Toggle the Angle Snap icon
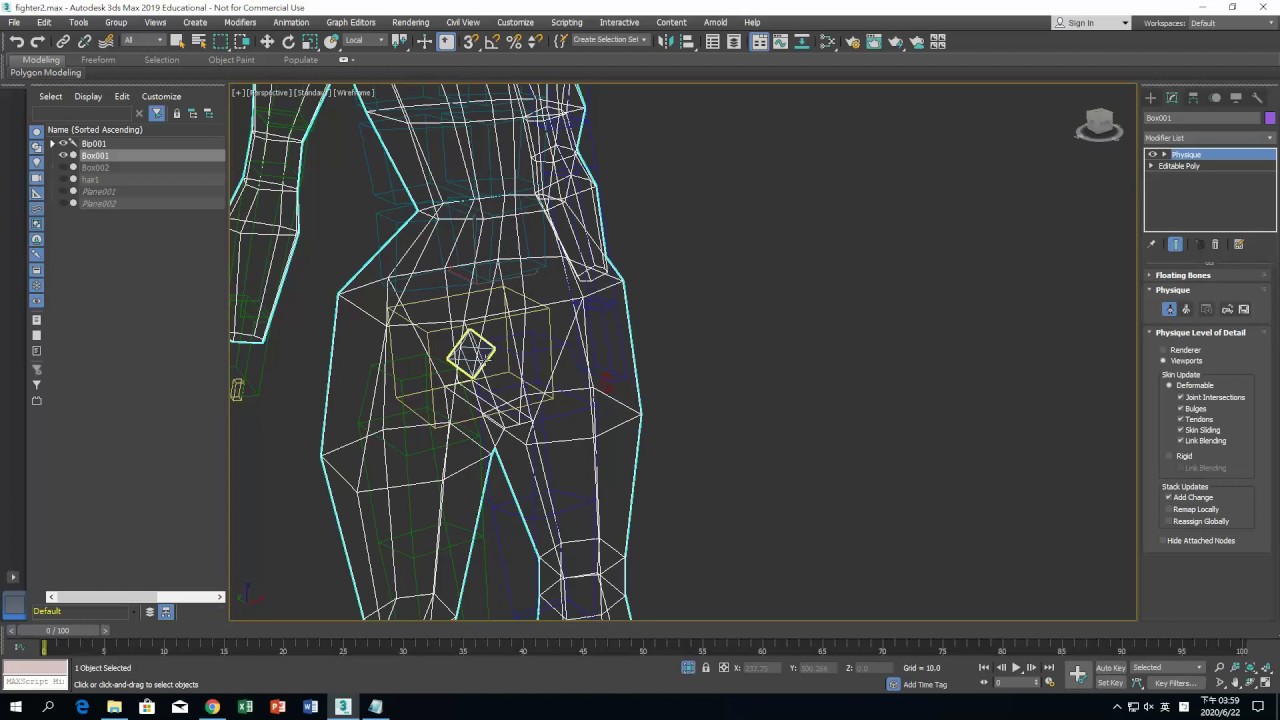This screenshot has width=1280, height=720. tap(492, 41)
